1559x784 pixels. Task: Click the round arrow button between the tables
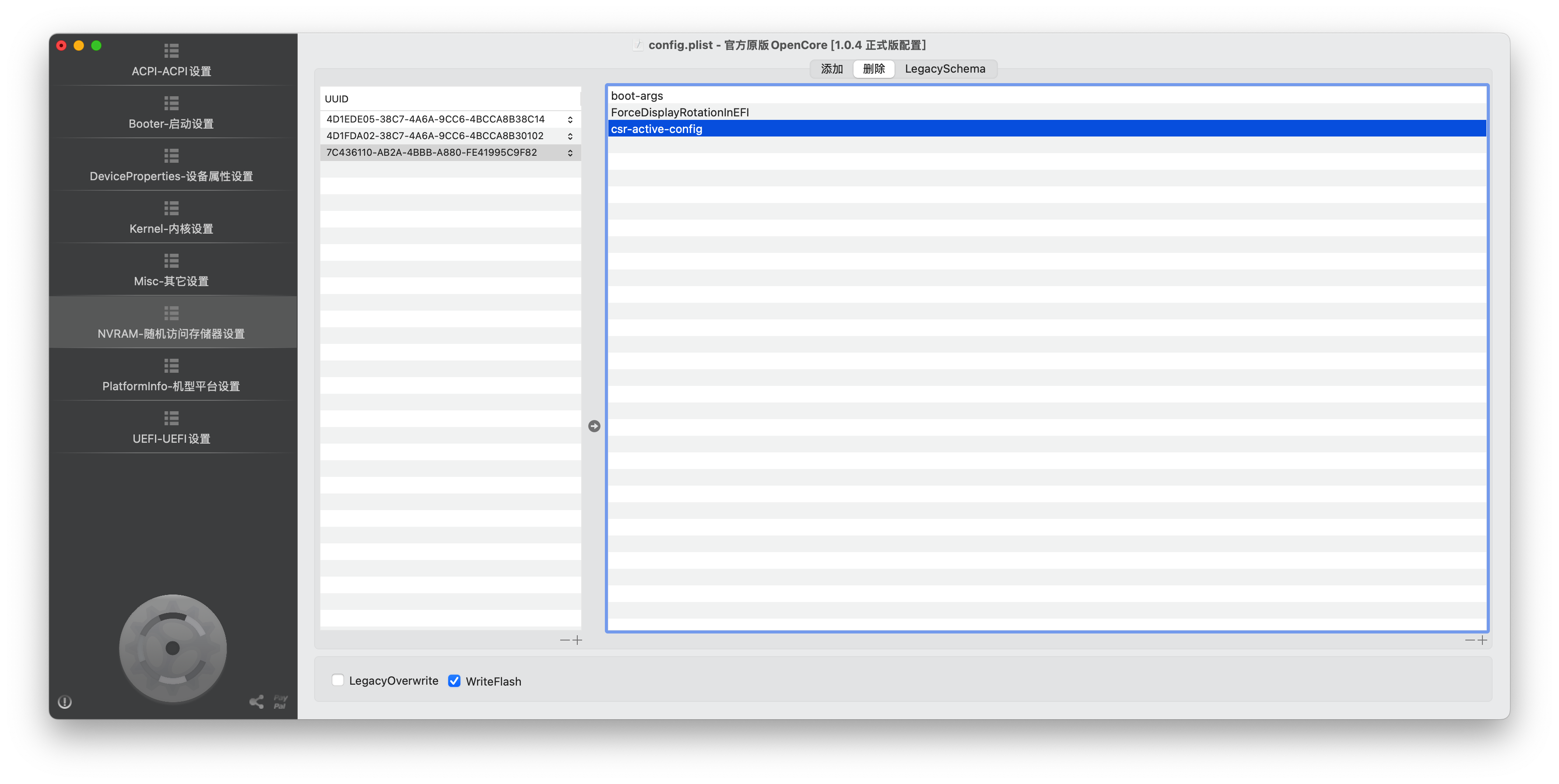[594, 427]
